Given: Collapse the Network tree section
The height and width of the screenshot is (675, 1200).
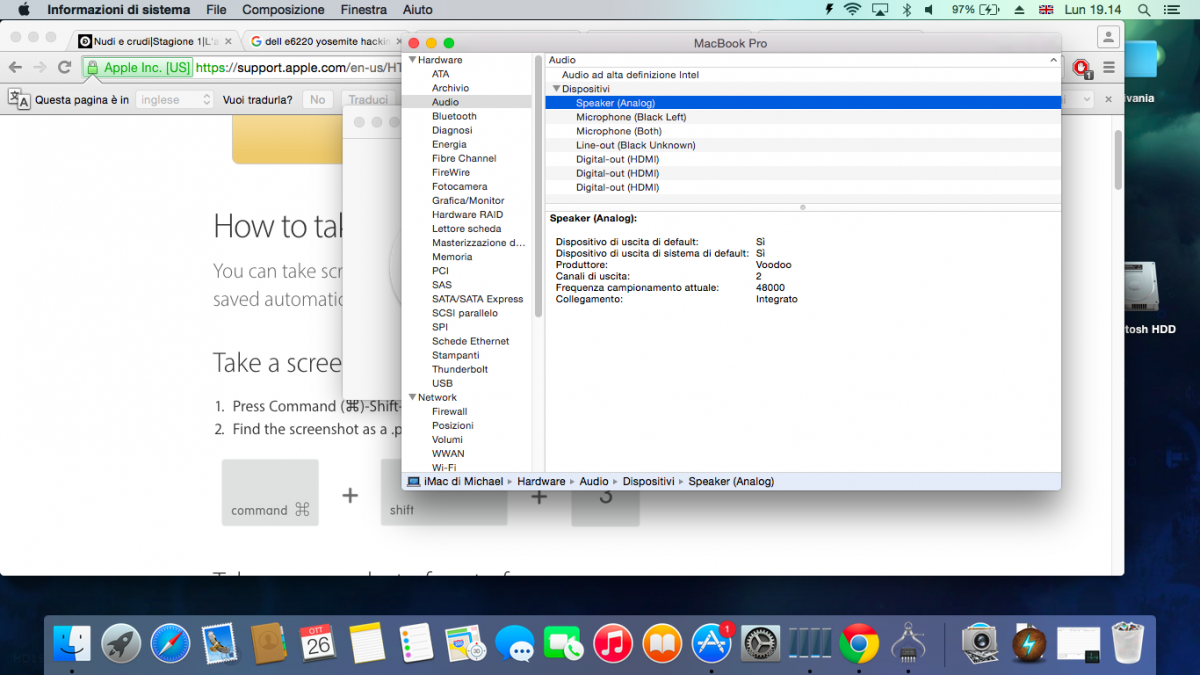Looking at the screenshot, I should [x=411, y=397].
